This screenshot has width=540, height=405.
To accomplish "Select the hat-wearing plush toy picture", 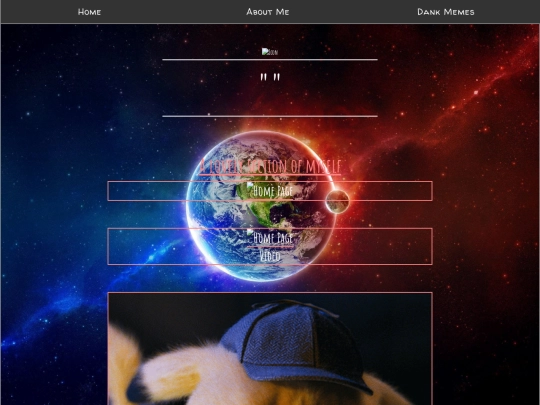I will [x=270, y=349].
